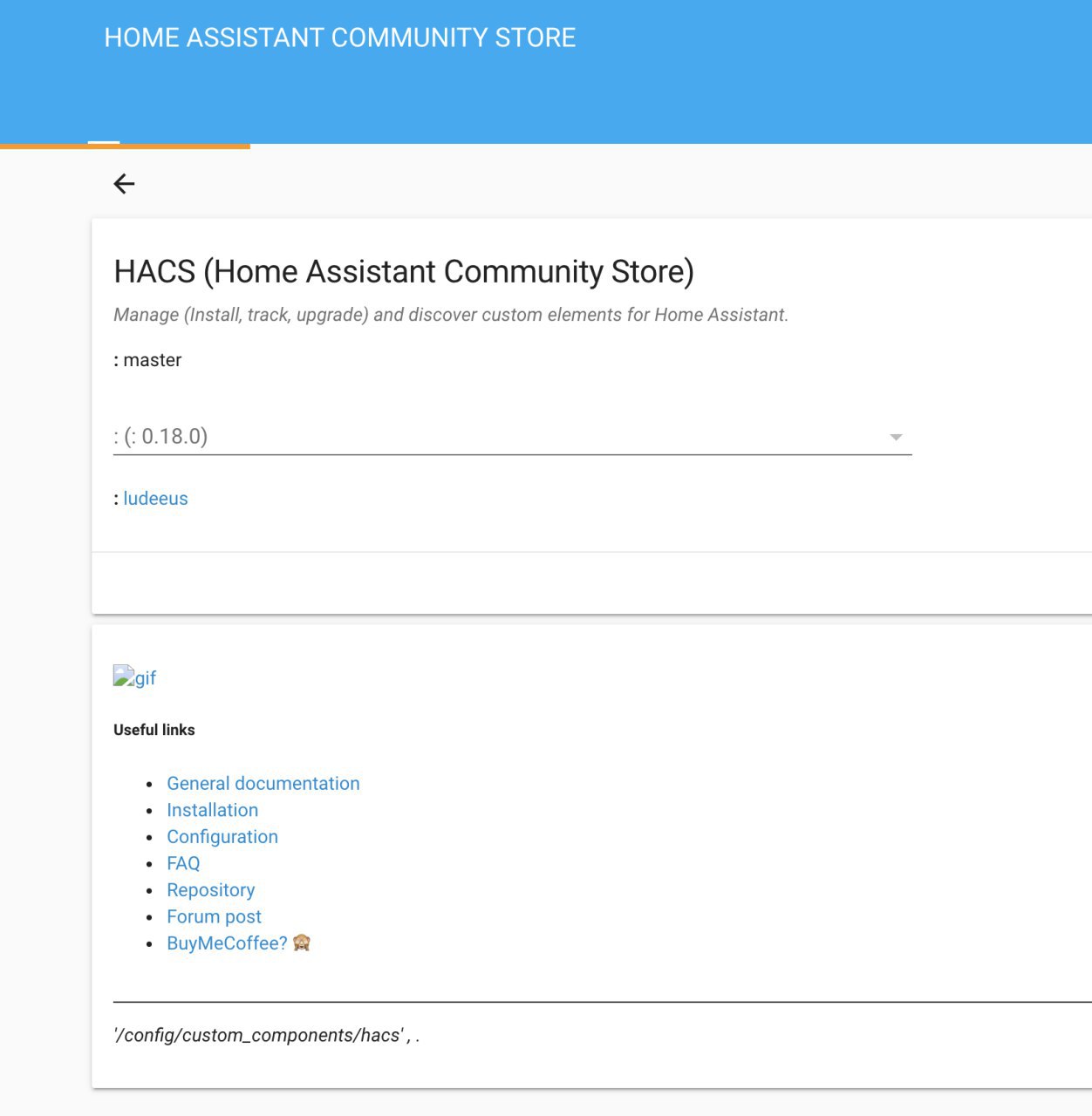
Task: Click the Useful links heading
Action: [x=154, y=730]
